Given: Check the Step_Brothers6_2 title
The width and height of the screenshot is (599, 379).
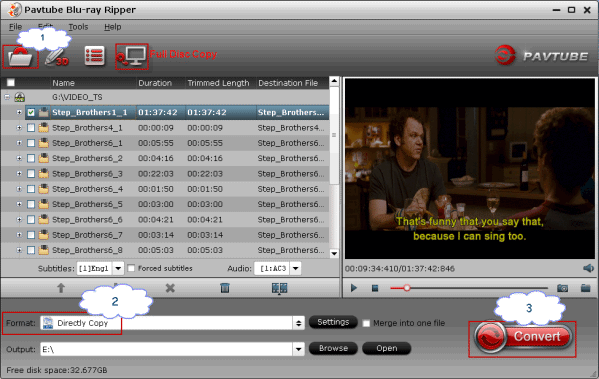Looking at the screenshot, I should [31, 158].
